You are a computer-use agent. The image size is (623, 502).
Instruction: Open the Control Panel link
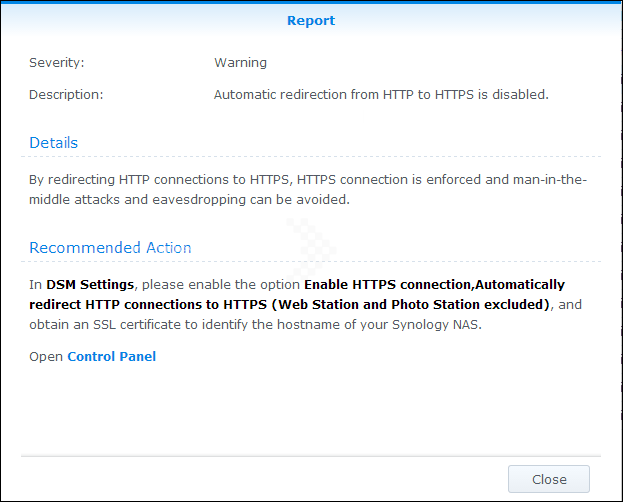pos(111,356)
